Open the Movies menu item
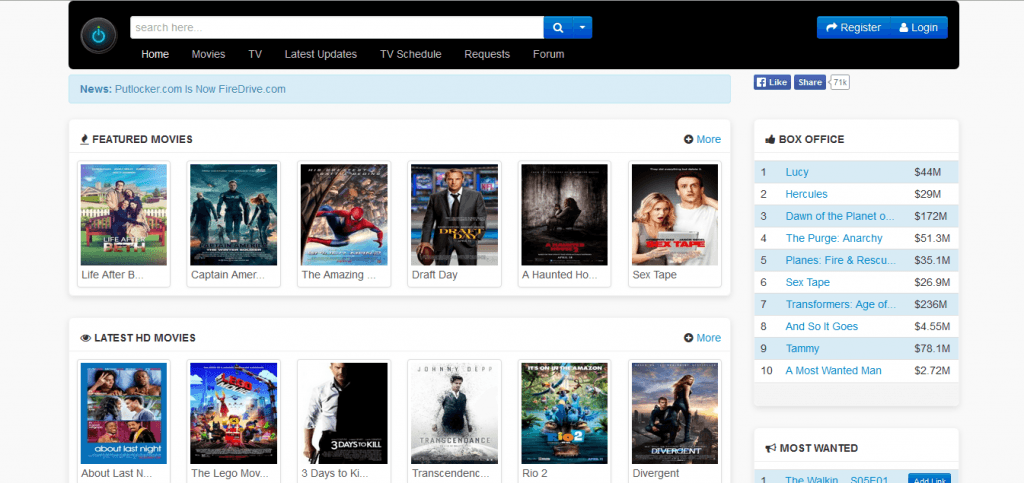 208,54
